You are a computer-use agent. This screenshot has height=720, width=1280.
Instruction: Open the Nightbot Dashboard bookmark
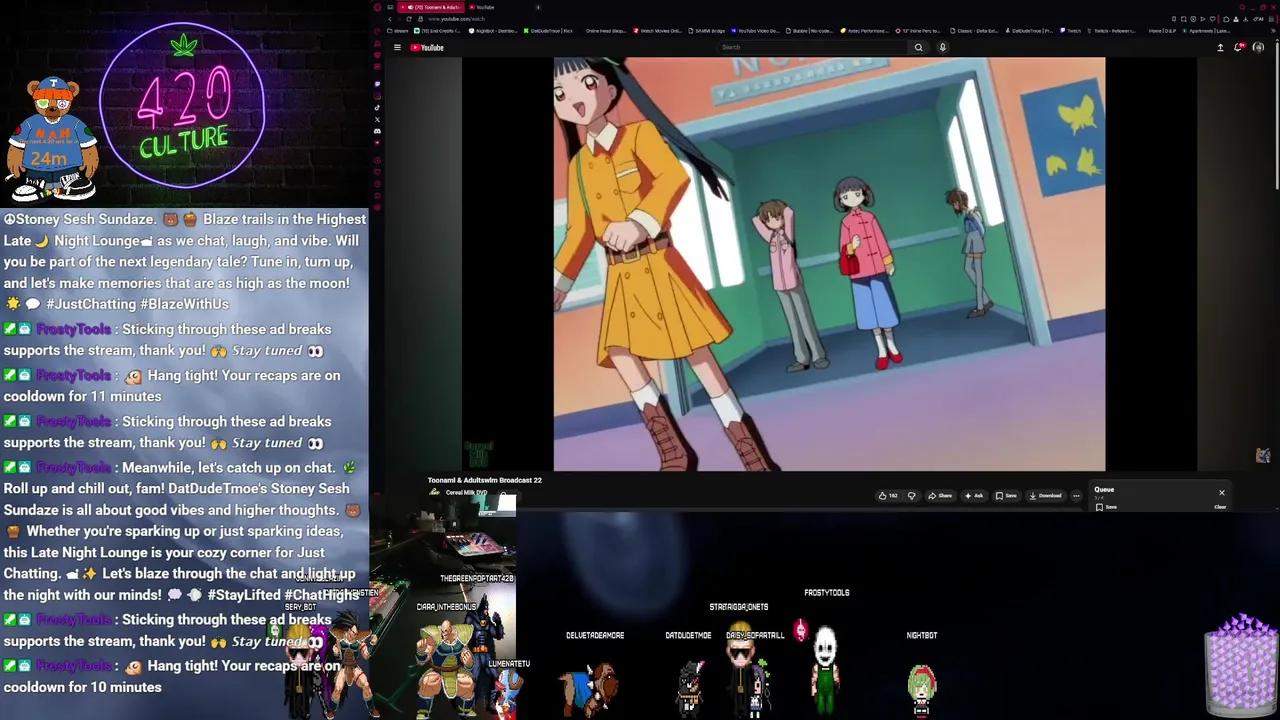pyautogui.click(x=493, y=31)
